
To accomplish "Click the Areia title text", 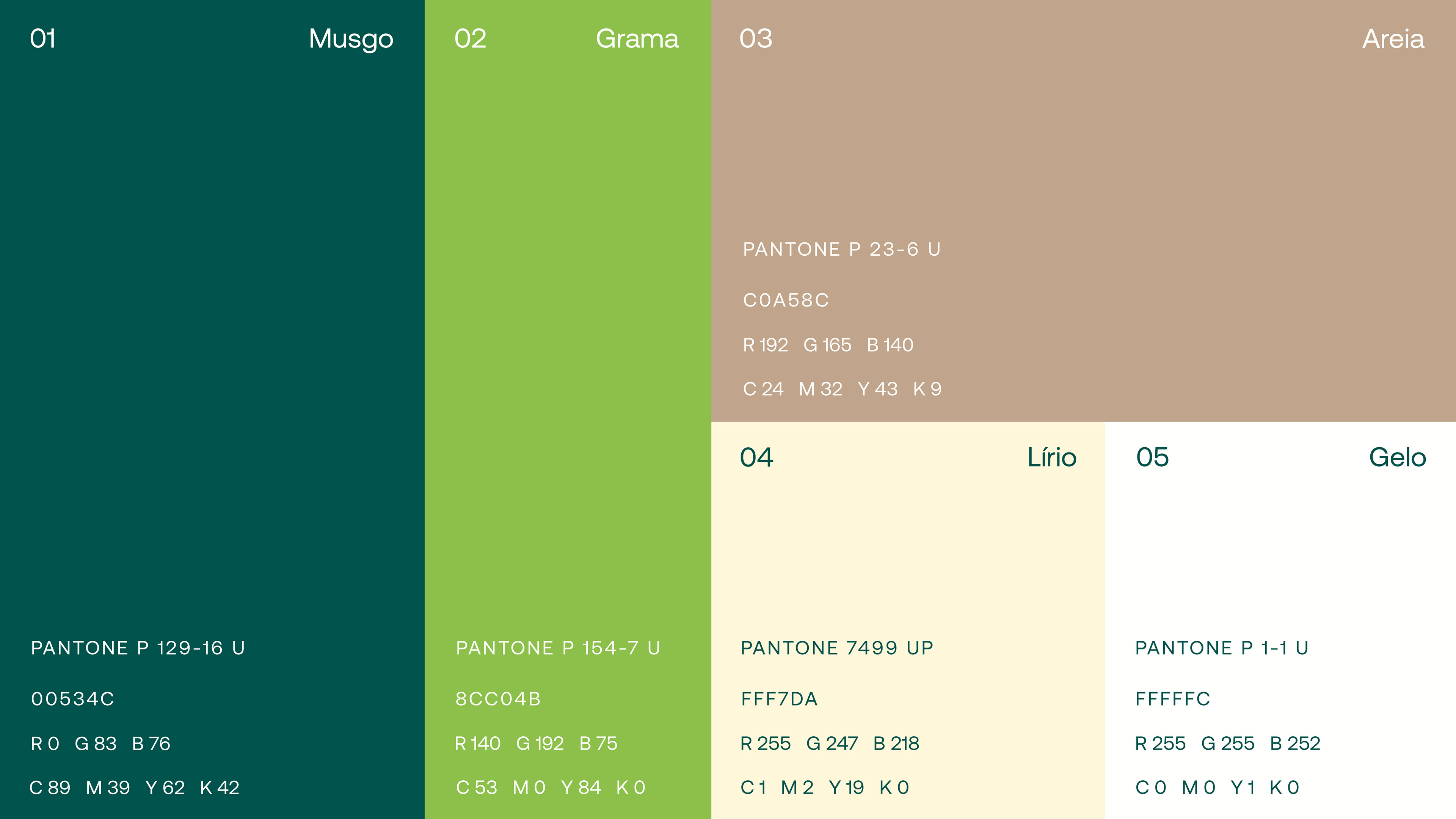I will coord(1393,39).
